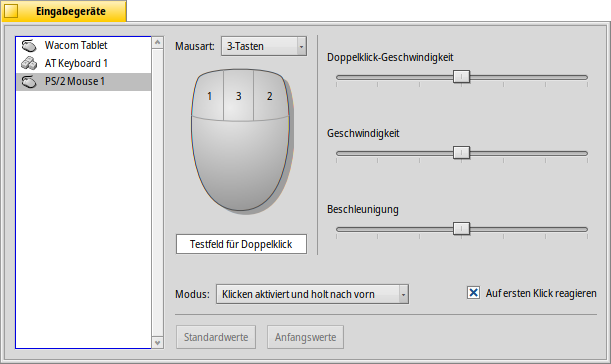Click the 'Geschwindigkeit' label above middle slider
Viewport: 611px width, 364px height.
tap(363, 134)
